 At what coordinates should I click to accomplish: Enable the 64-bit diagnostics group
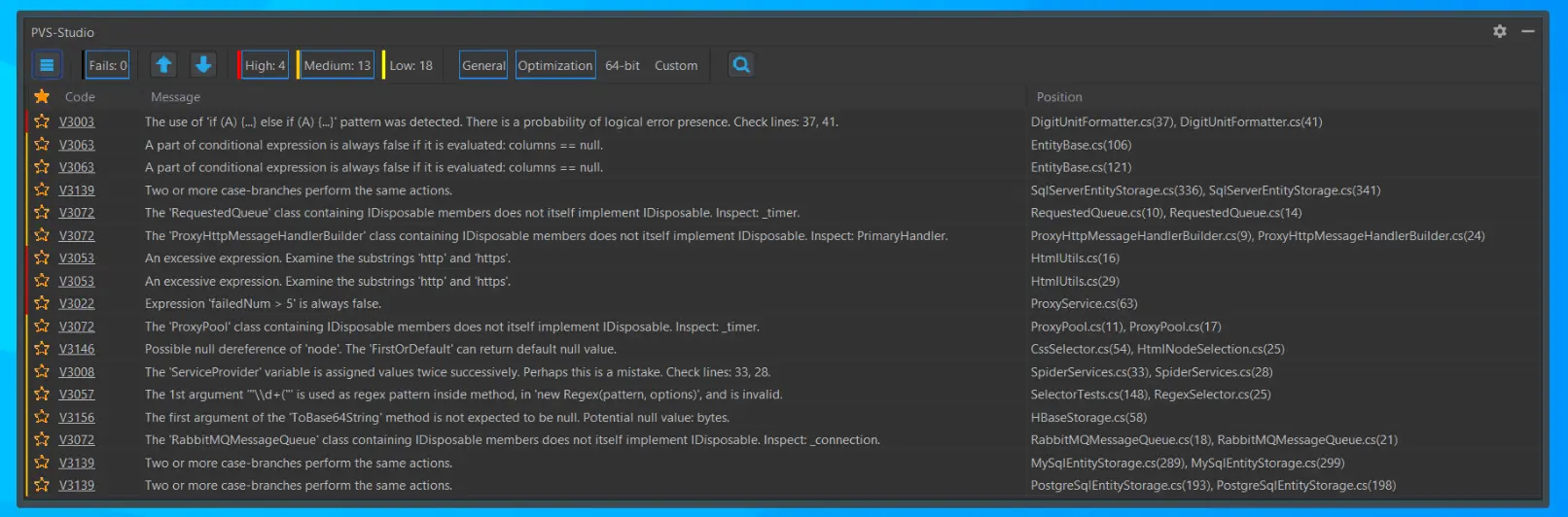point(623,65)
